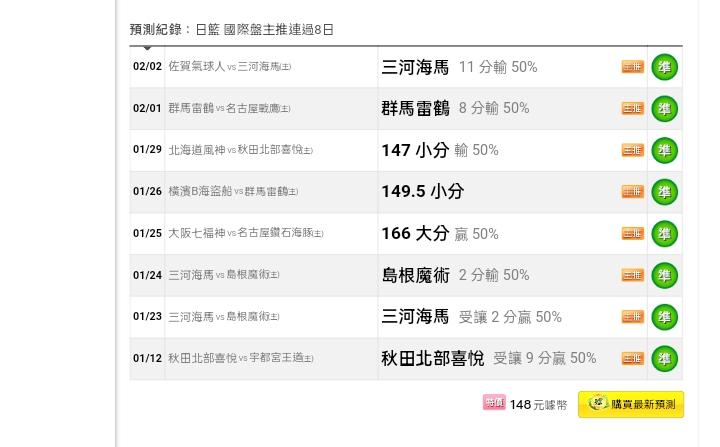Click the green 準 badge for 01/26

tap(664, 192)
